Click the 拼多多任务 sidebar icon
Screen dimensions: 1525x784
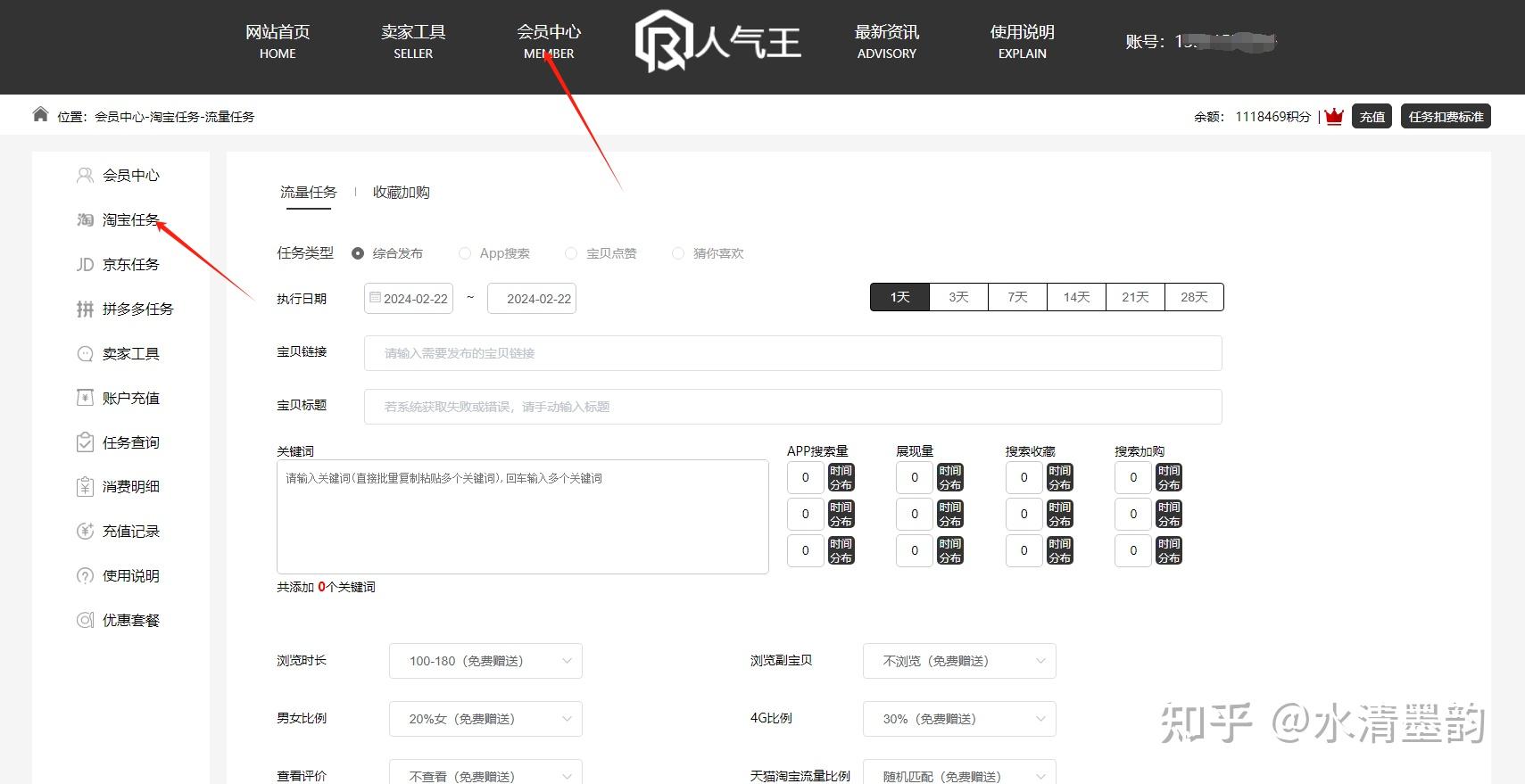85,309
